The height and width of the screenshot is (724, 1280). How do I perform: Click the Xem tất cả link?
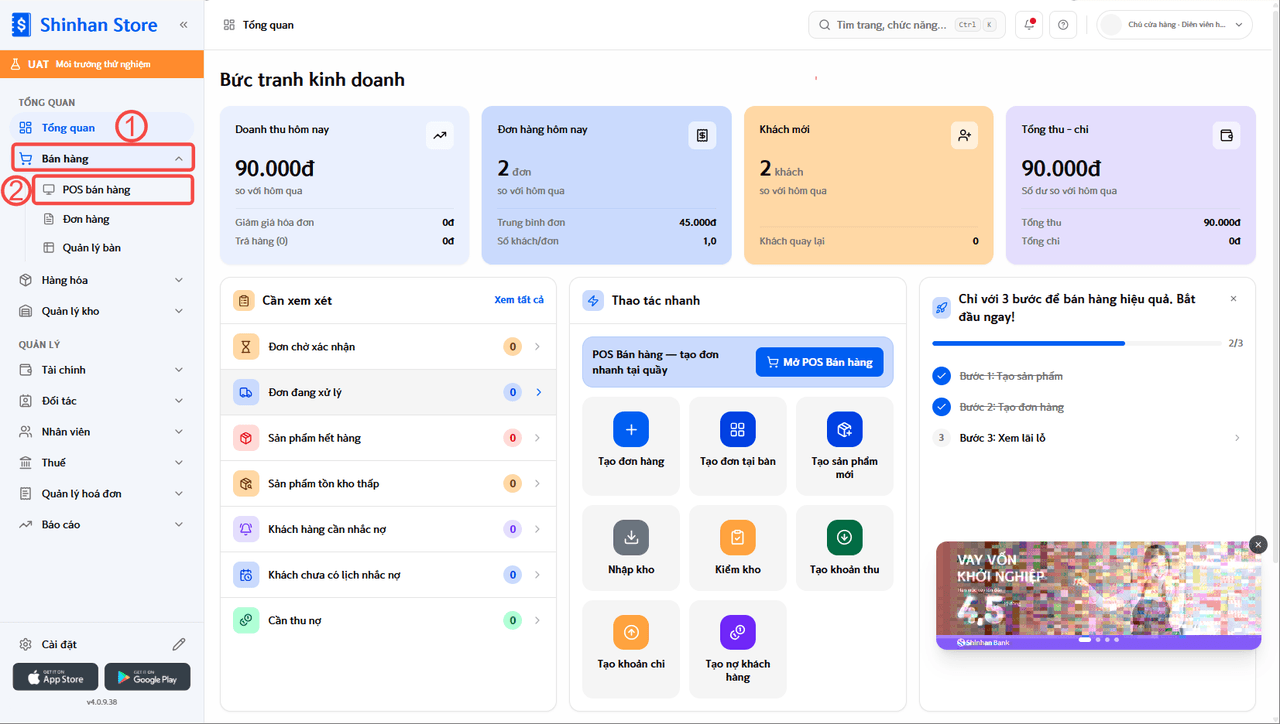pyautogui.click(x=519, y=300)
